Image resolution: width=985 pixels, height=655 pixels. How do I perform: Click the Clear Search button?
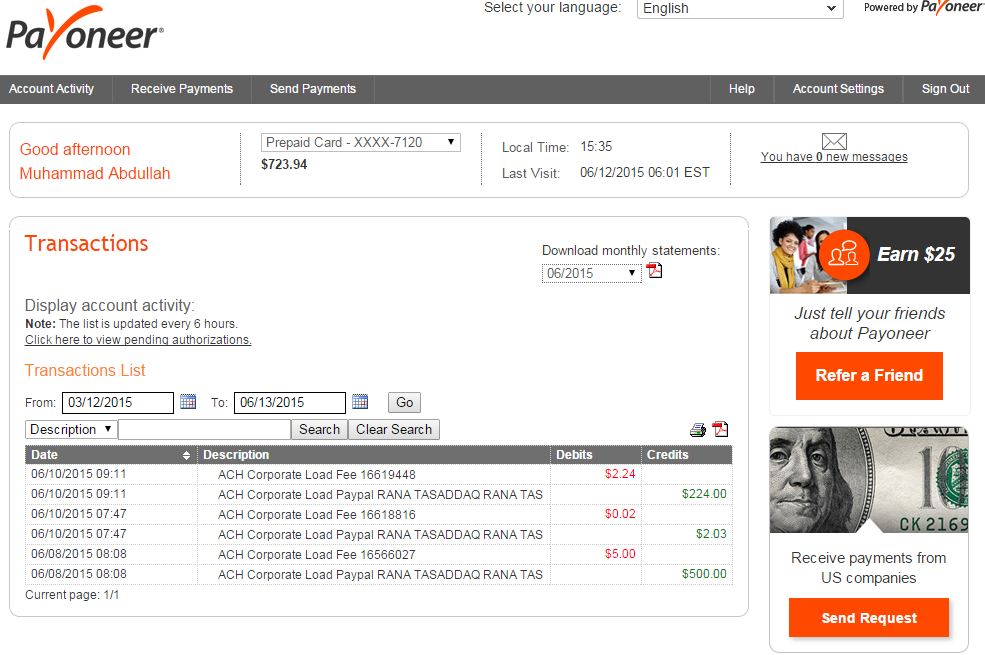click(x=394, y=430)
